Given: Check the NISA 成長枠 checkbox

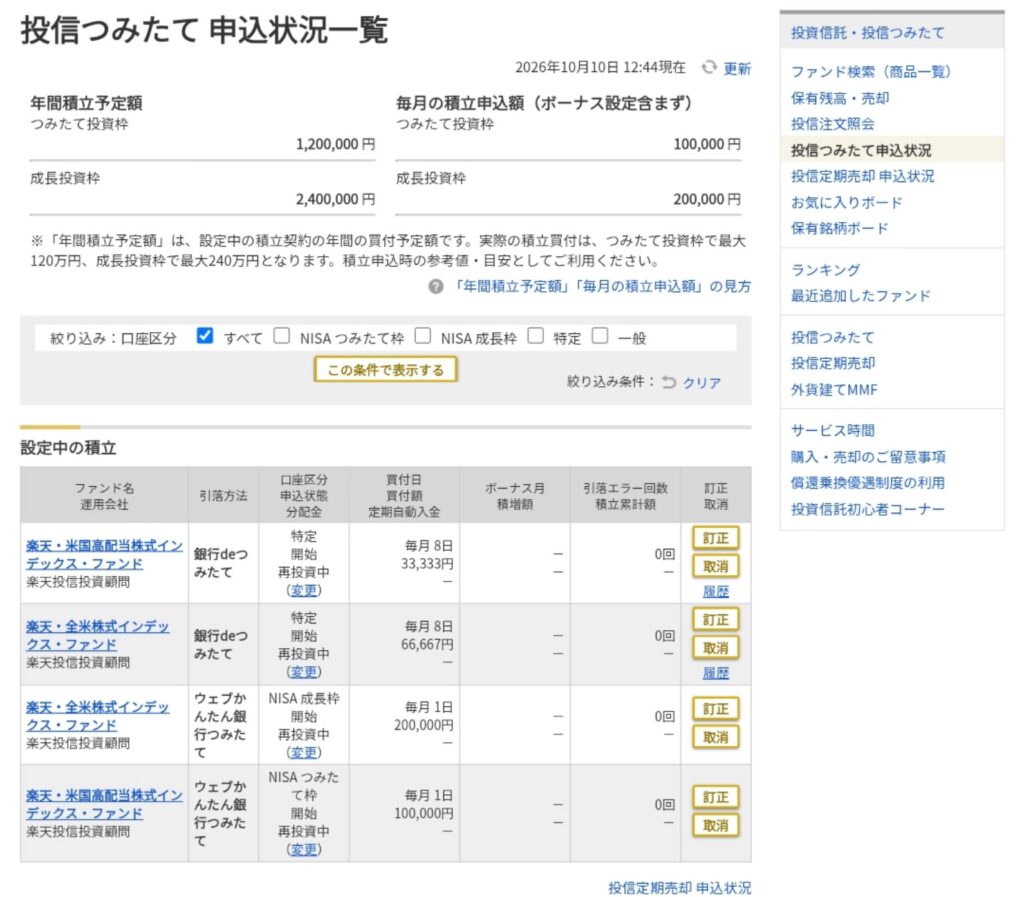Looking at the screenshot, I should pyautogui.click(x=423, y=336).
